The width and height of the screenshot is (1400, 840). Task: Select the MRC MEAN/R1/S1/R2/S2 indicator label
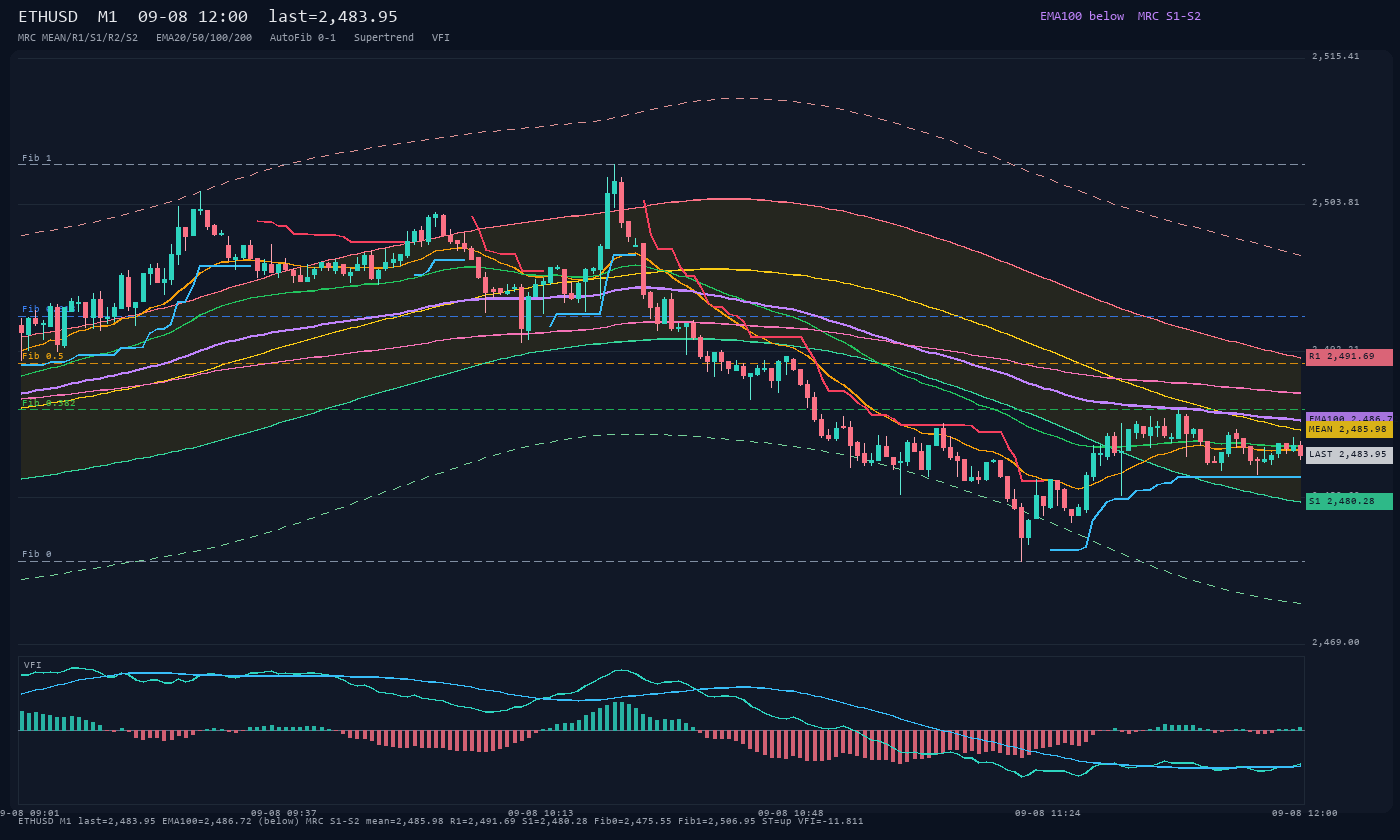[78, 37]
